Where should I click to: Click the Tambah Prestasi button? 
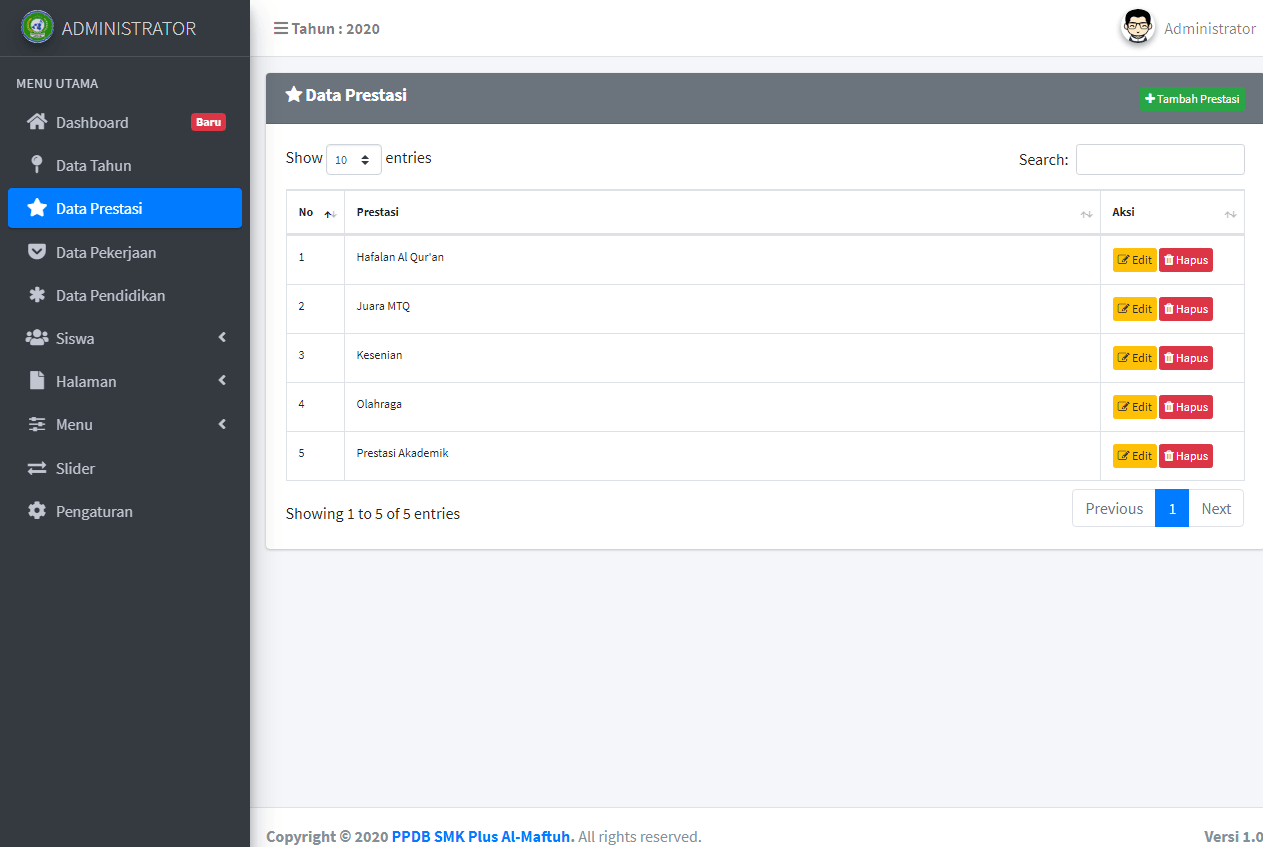(1192, 99)
